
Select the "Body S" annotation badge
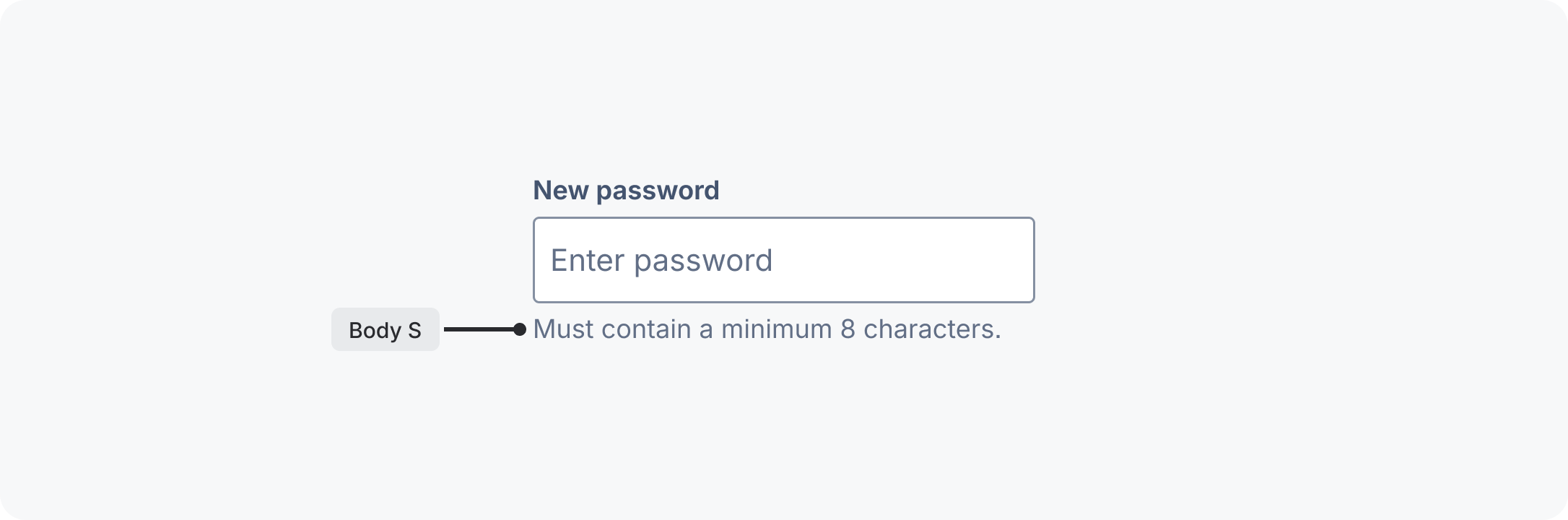point(385,330)
